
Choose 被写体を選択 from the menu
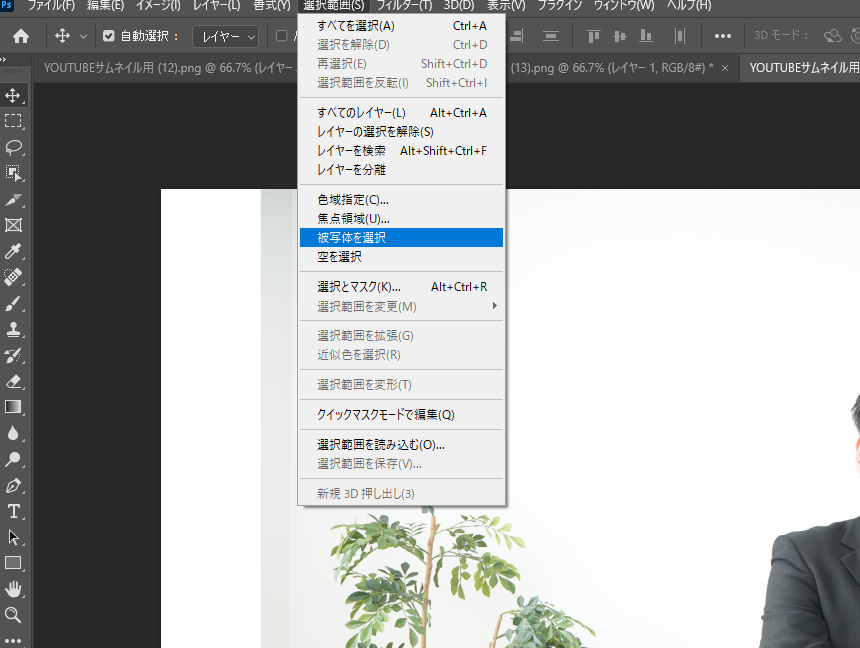(402, 237)
